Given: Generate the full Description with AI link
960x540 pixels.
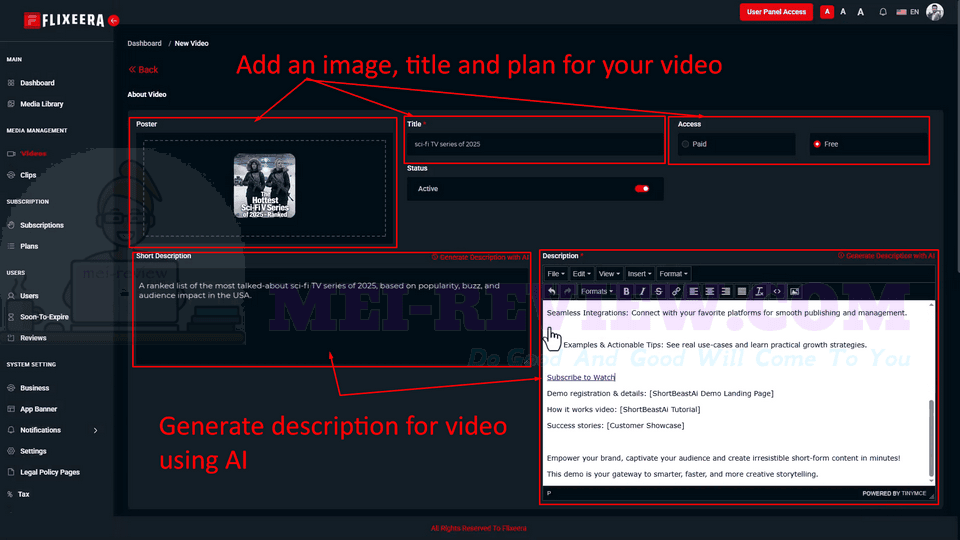Looking at the screenshot, I should (886, 256).
